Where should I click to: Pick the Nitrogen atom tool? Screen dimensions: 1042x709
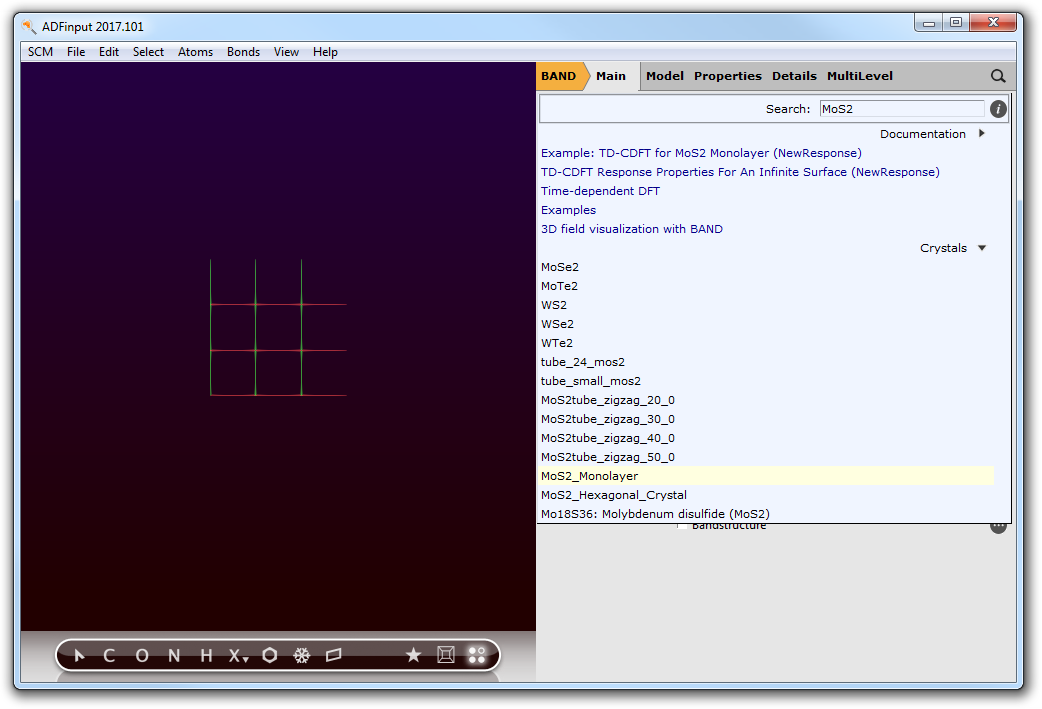[x=174, y=656]
